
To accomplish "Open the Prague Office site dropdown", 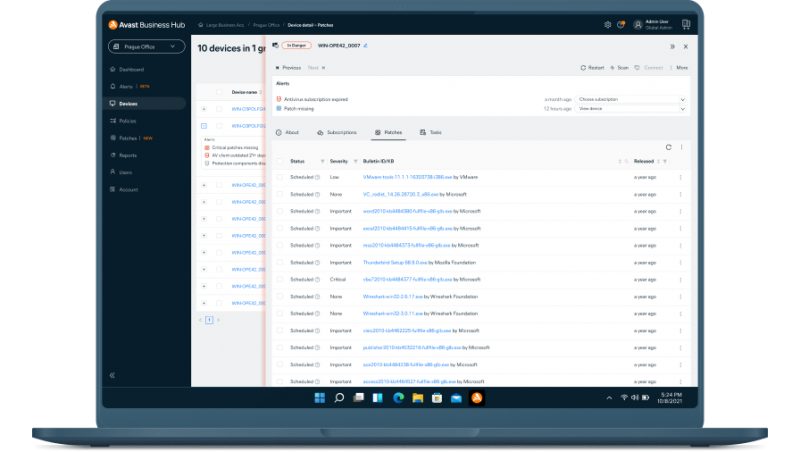I will click(146, 46).
